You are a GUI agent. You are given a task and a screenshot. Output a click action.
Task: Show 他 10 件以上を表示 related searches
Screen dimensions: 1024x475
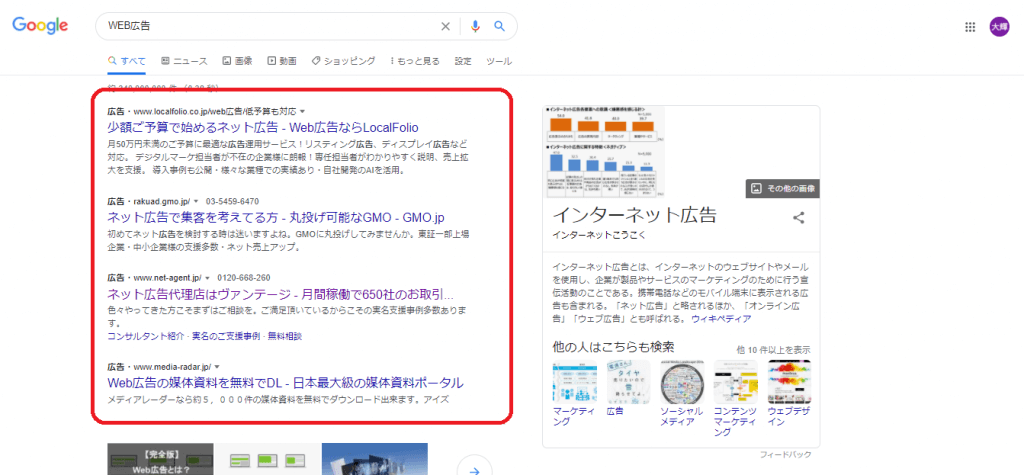point(773,349)
